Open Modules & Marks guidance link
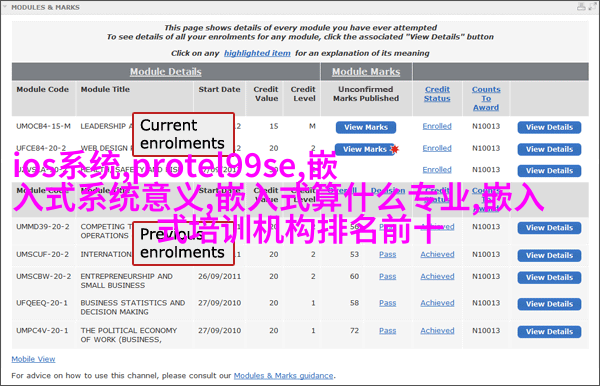 pos(284,376)
